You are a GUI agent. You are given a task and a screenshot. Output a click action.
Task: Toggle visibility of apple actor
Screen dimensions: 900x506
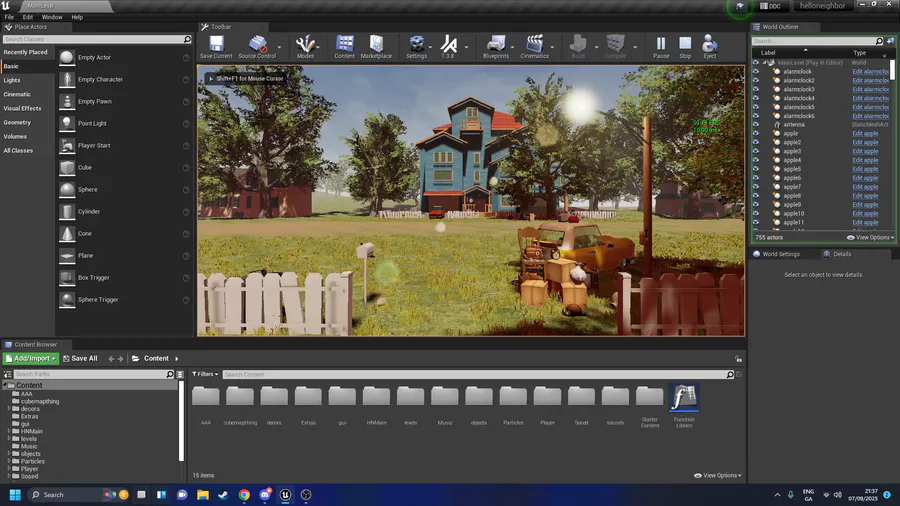click(756, 134)
